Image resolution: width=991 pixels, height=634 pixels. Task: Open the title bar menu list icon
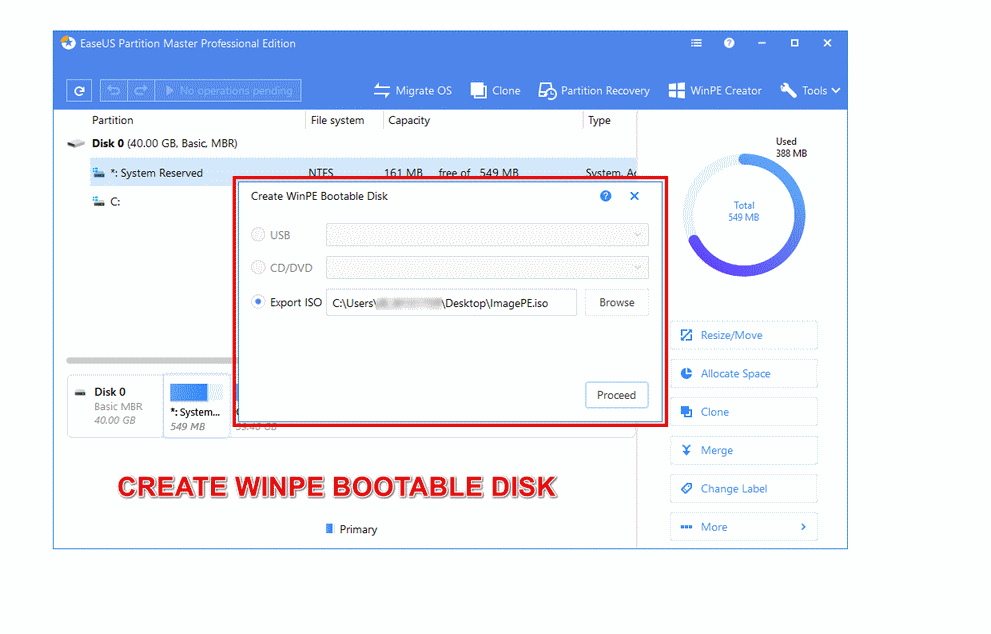(696, 43)
